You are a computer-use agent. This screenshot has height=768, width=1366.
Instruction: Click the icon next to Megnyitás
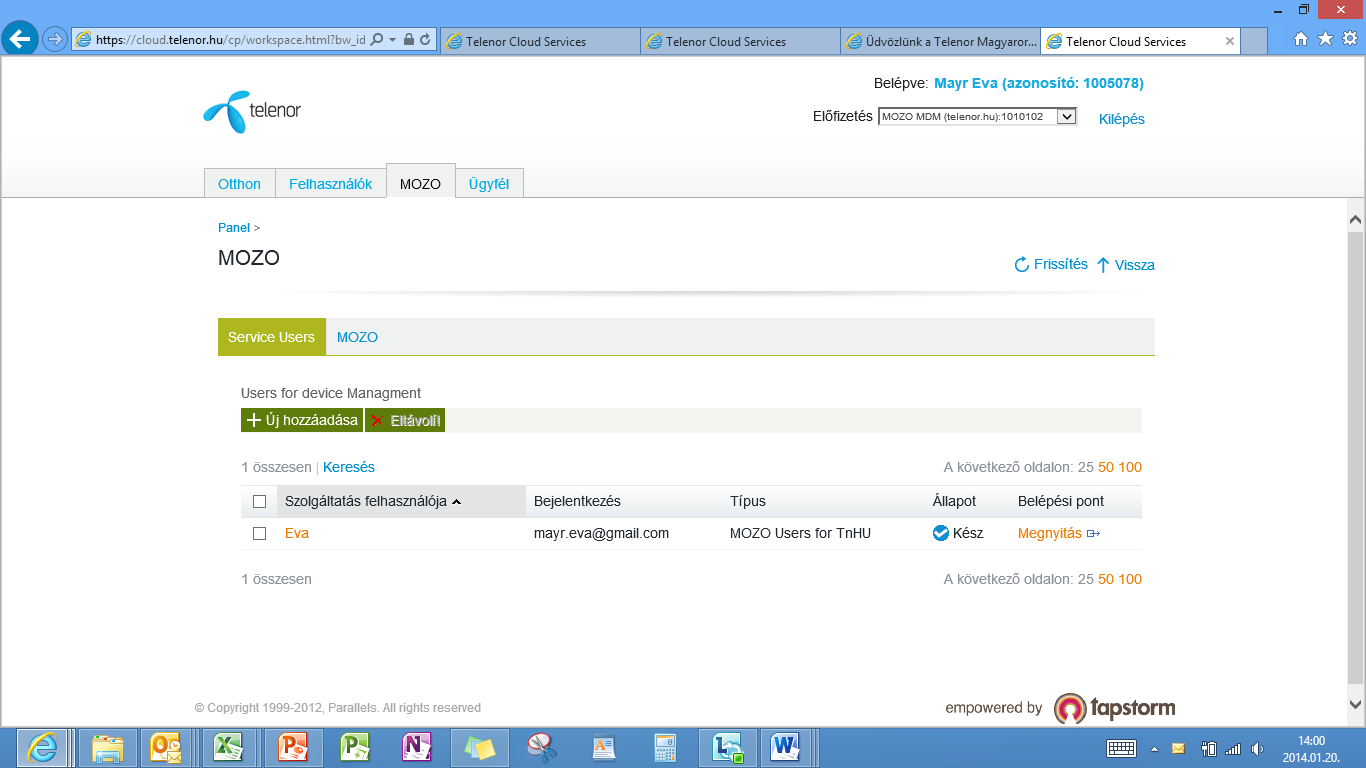tap(1094, 534)
